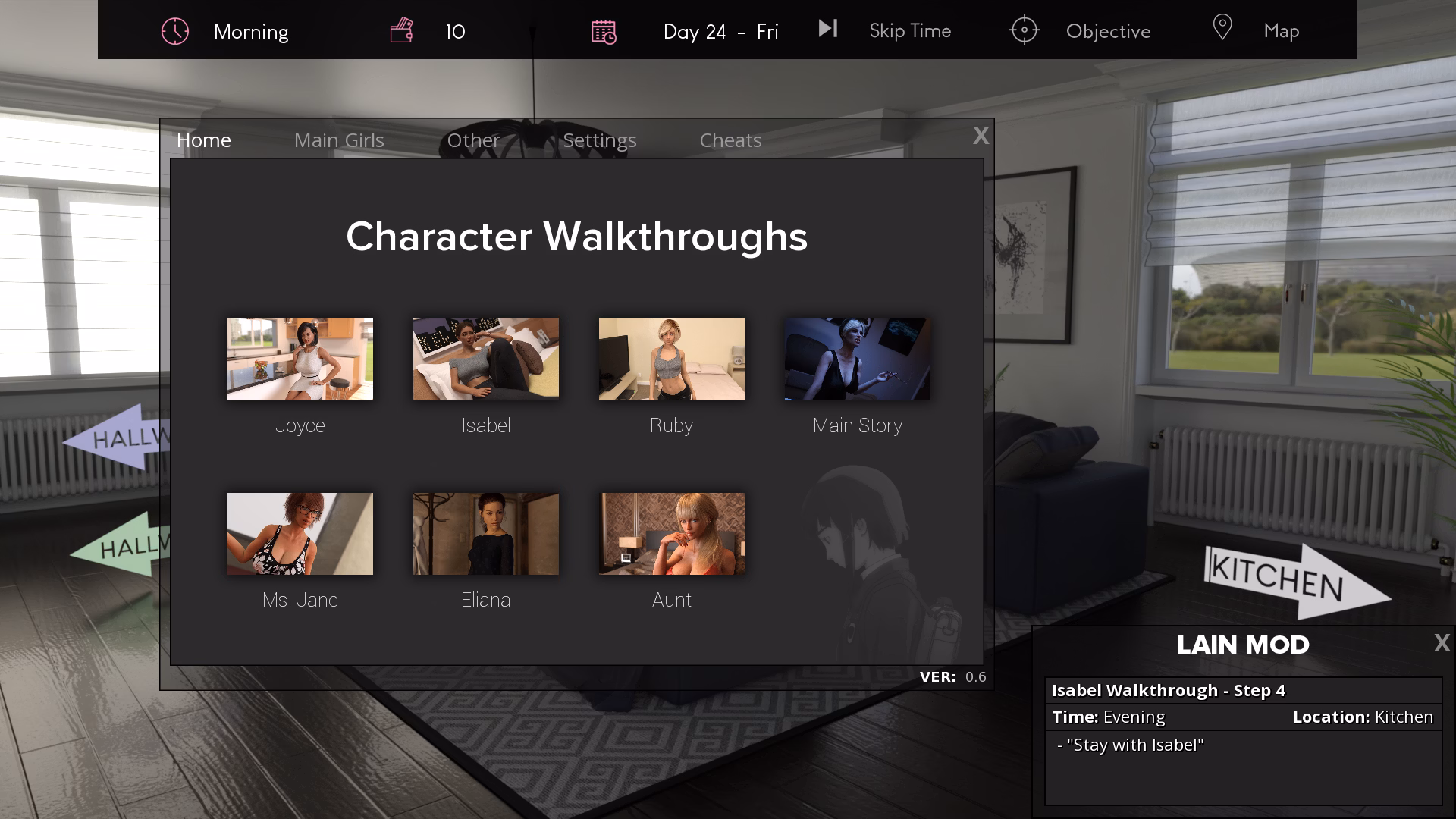Click the wallet money icon

[401, 31]
